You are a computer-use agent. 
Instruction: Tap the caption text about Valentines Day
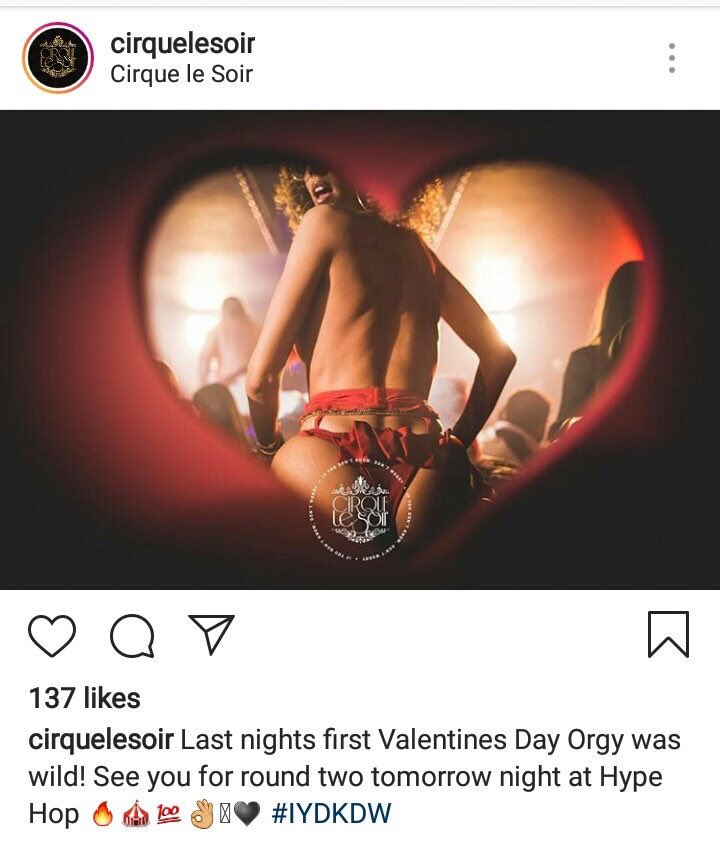354,777
